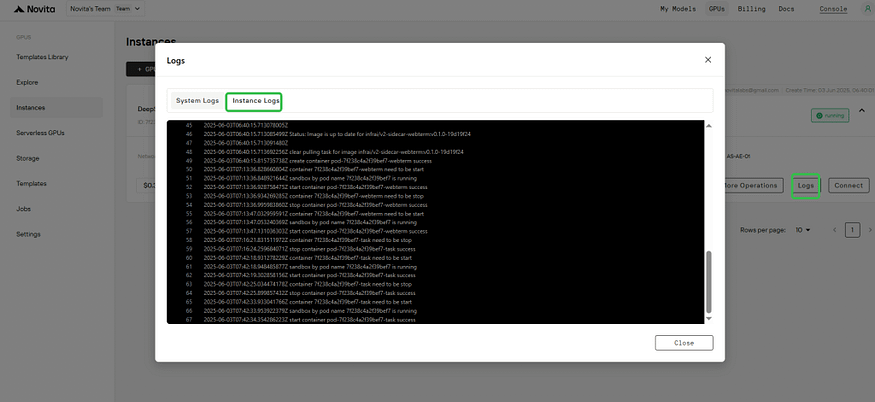Open Jobs in sidebar

(23, 209)
